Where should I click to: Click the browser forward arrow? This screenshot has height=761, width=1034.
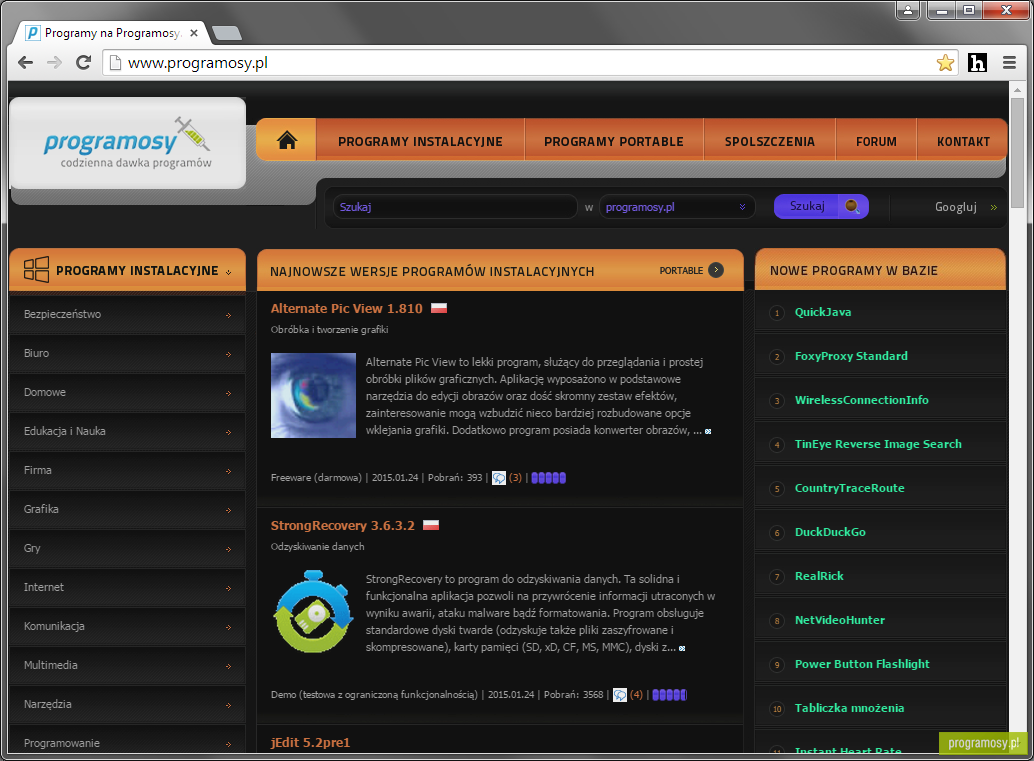point(55,63)
